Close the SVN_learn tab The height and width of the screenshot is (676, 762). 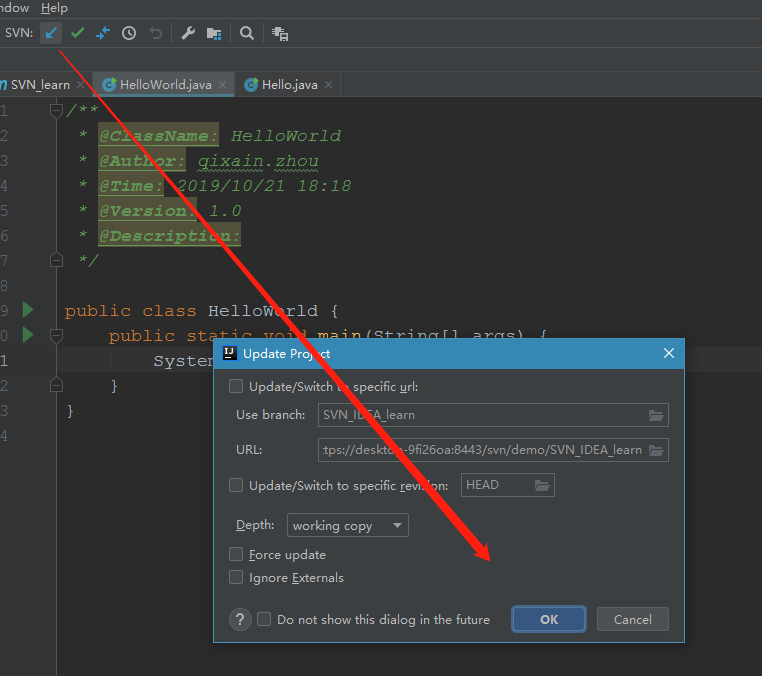(x=81, y=85)
